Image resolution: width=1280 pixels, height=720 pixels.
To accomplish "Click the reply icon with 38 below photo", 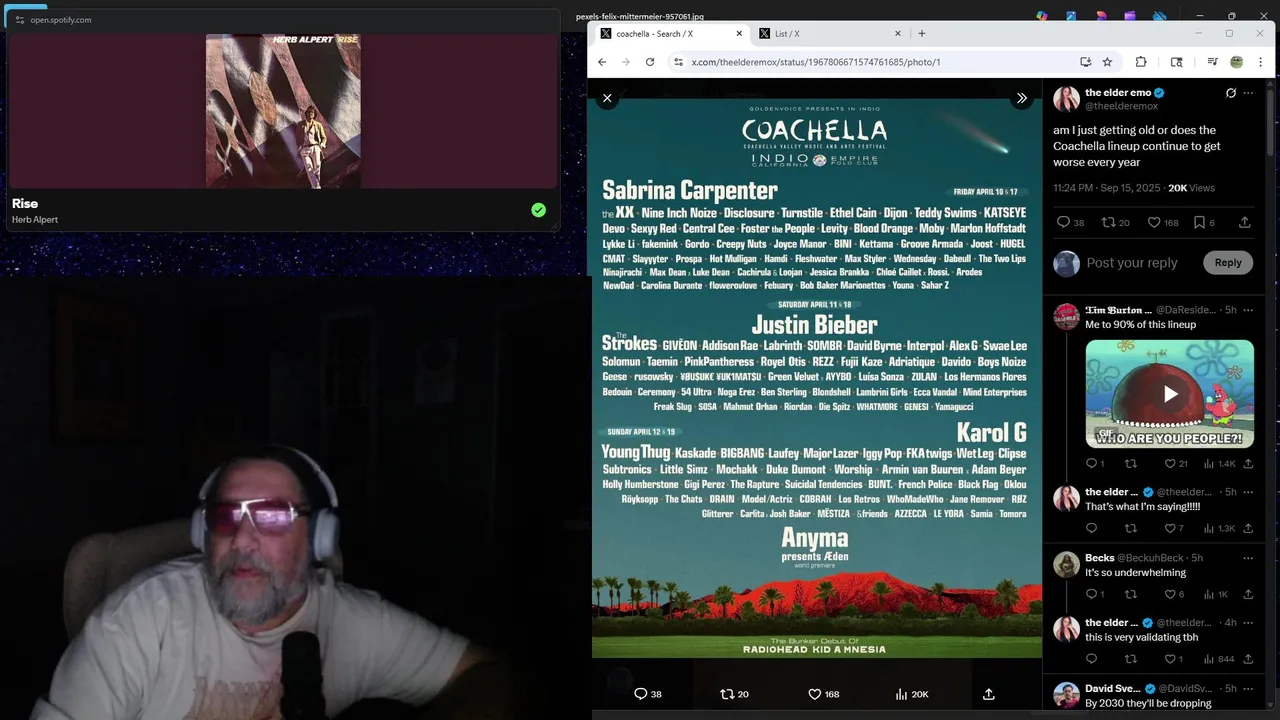I will coord(647,694).
